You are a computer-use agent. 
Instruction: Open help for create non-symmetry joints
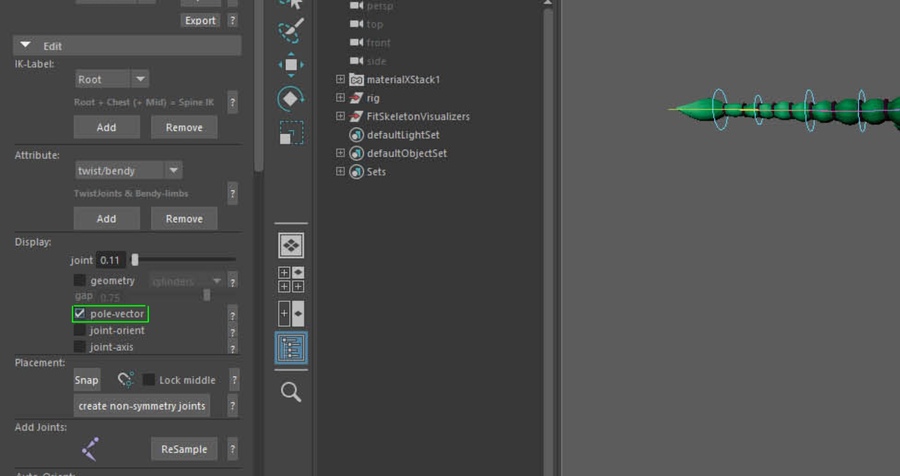[232, 406]
